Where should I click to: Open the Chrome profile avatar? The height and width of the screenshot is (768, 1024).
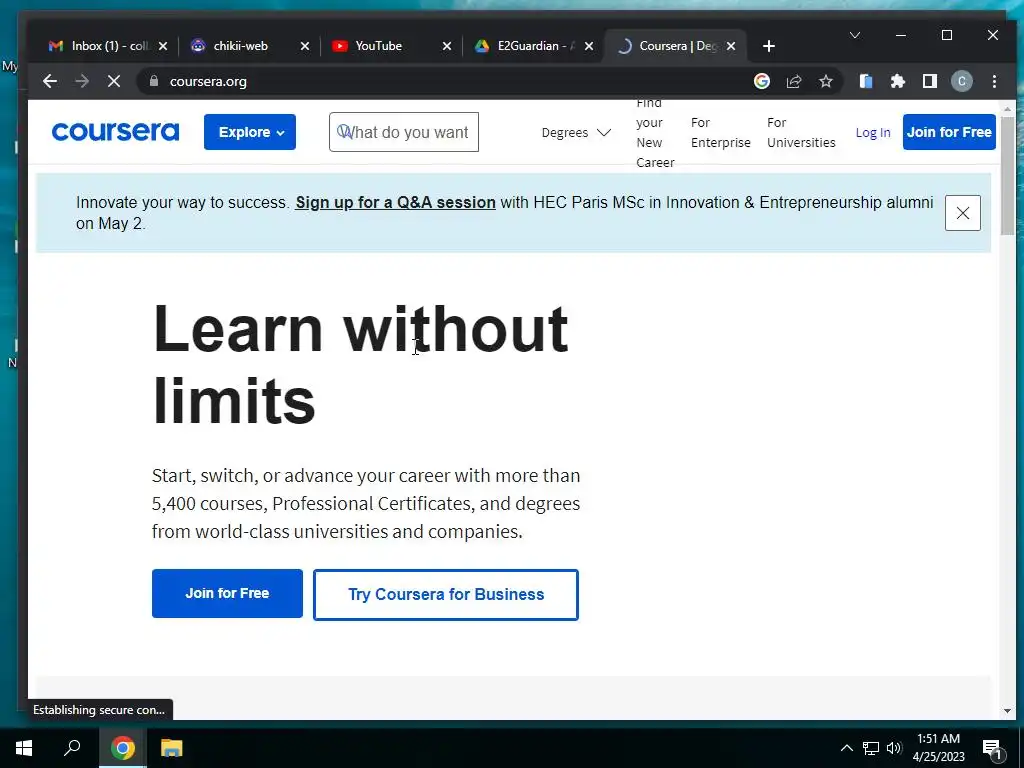(961, 81)
